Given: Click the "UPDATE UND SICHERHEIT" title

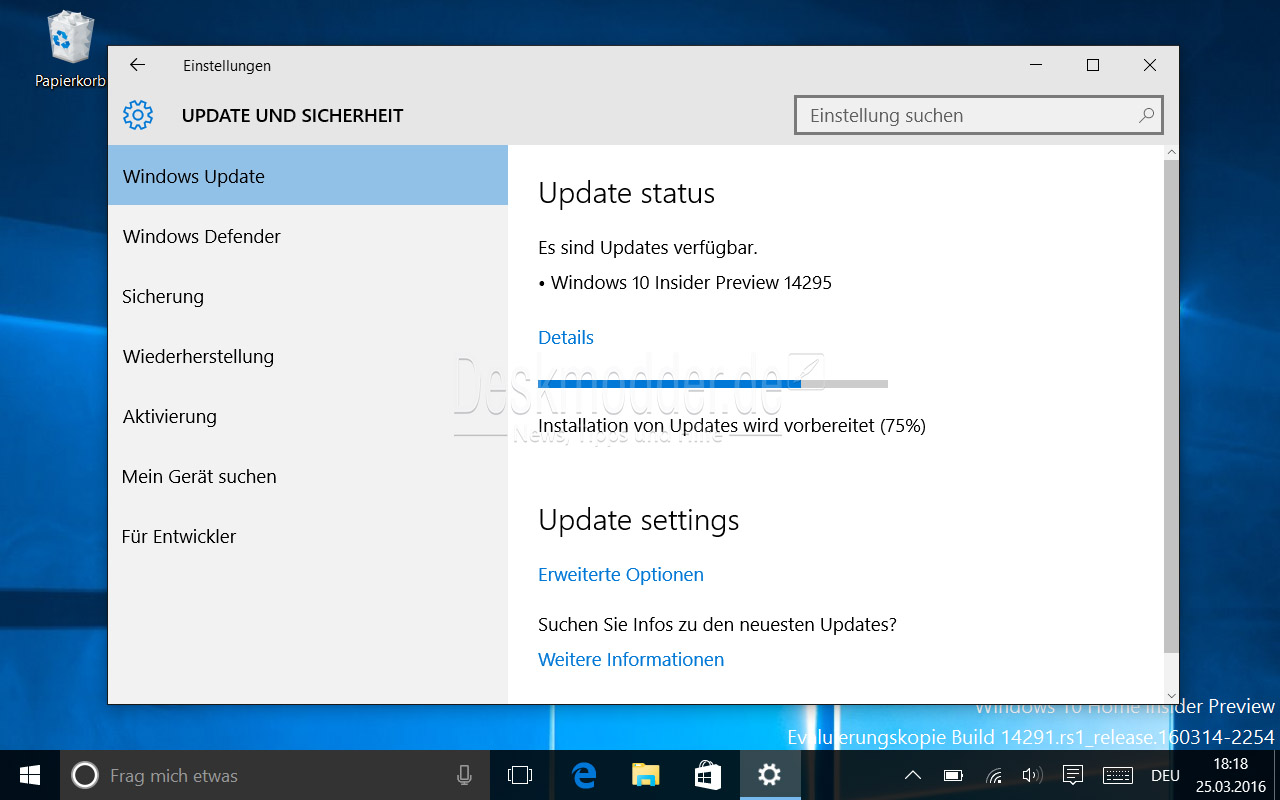Looking at the screenshot, I should (292, 115).
